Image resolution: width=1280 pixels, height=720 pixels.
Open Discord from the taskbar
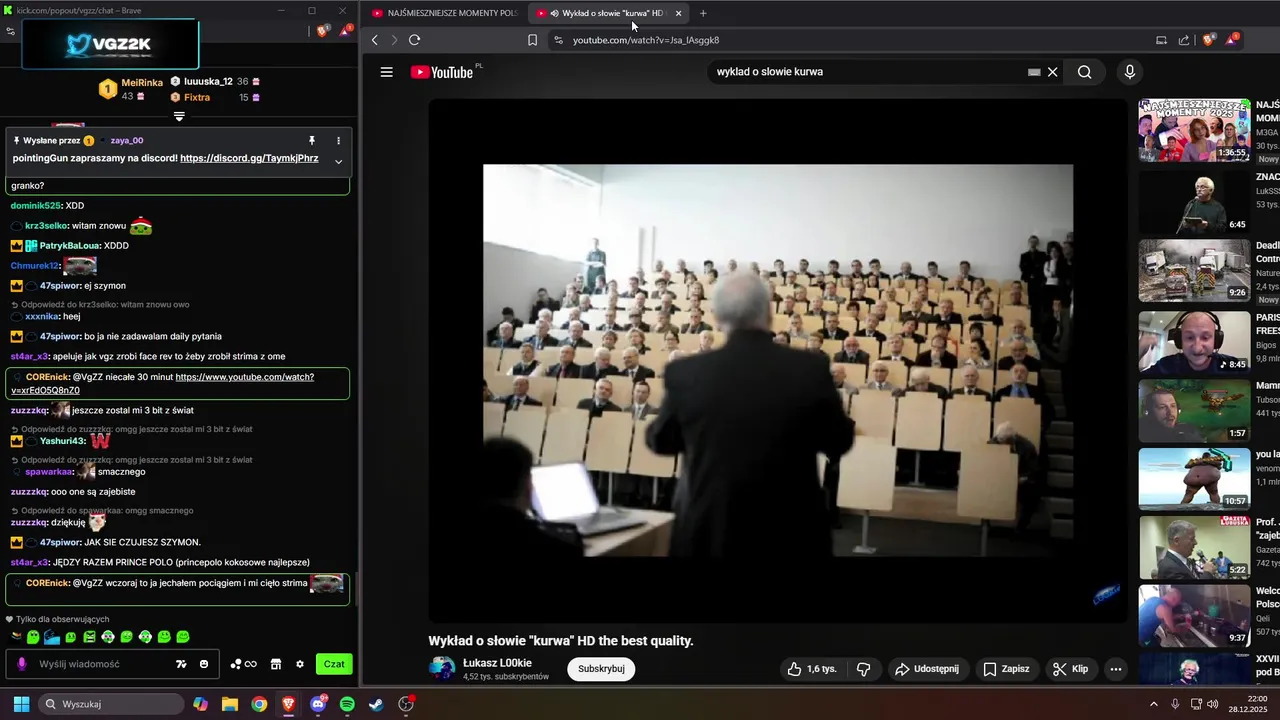point(318,704)
